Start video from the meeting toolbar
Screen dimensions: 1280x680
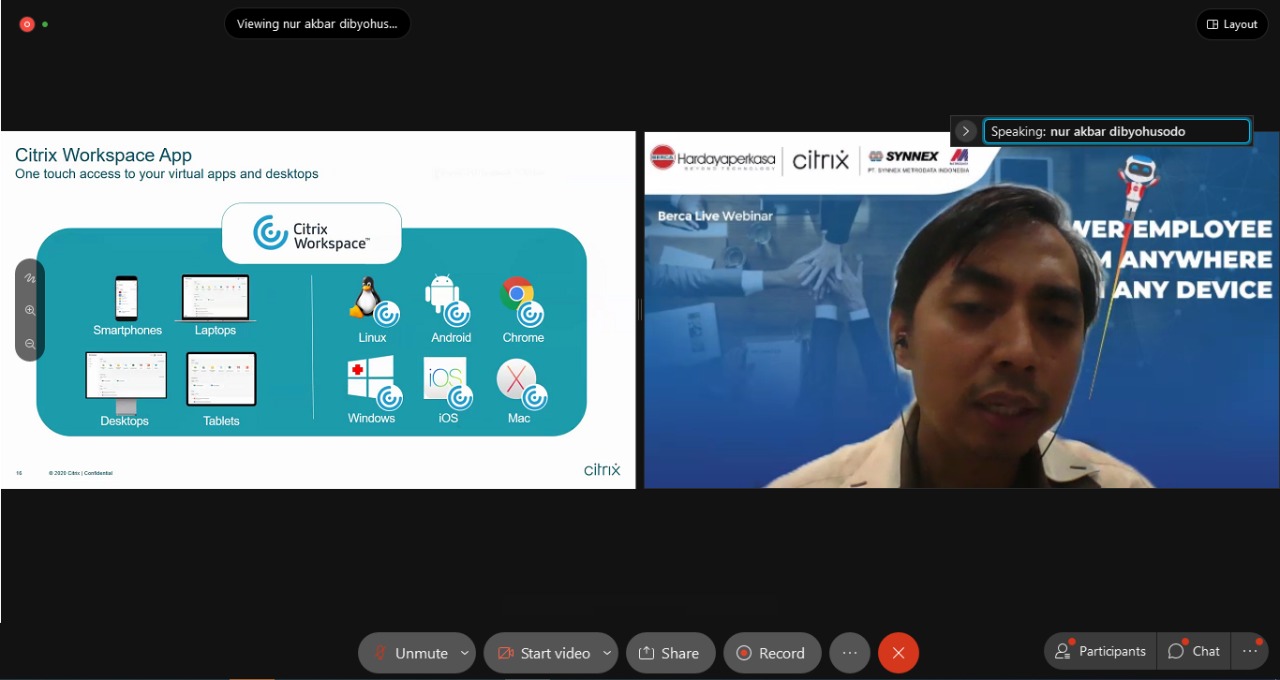(543, 653)
